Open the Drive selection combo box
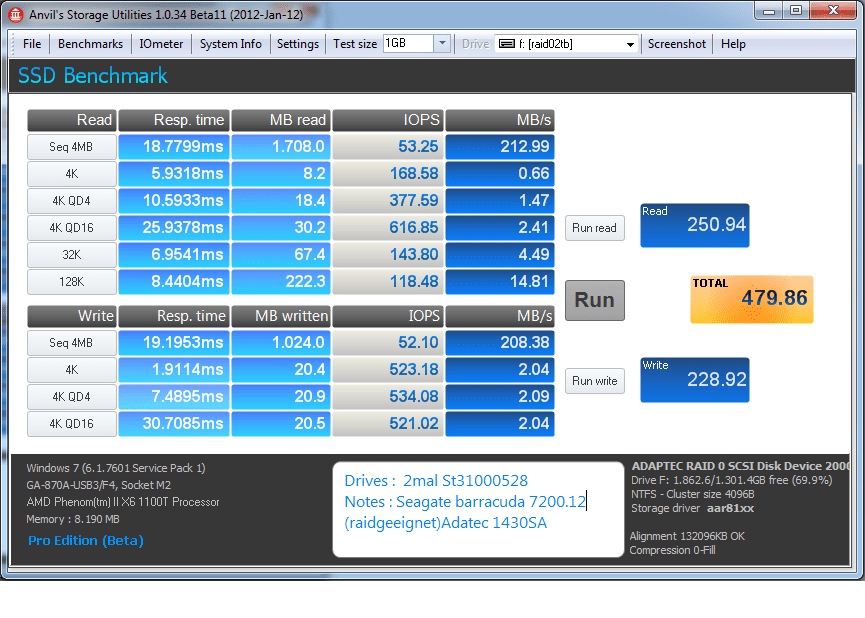The width and height of the screenshot is (865, 618). click(567, 44)
